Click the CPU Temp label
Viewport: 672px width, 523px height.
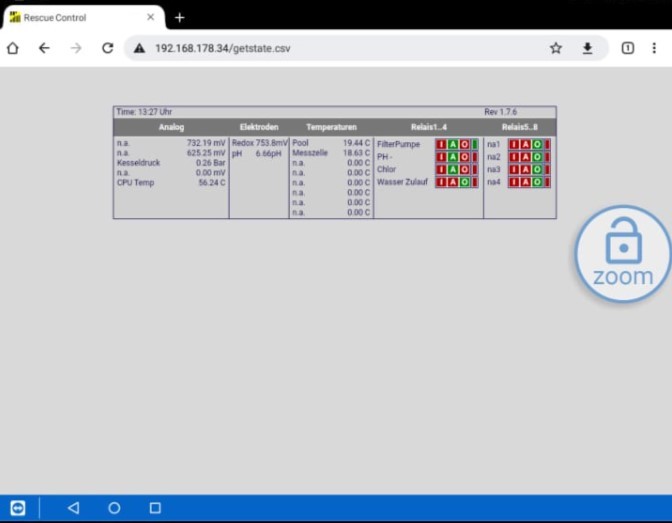tap(135, 183)
